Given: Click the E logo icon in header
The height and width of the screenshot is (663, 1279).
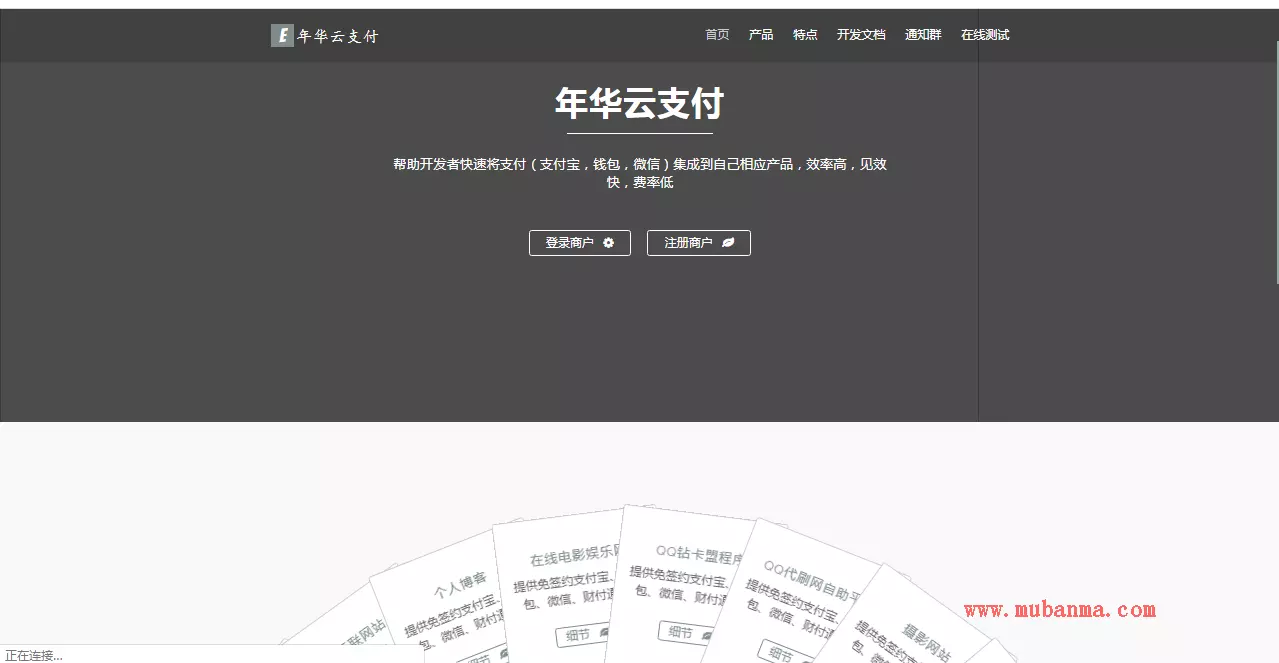Looking at the screenshot, I should point(282,36).
